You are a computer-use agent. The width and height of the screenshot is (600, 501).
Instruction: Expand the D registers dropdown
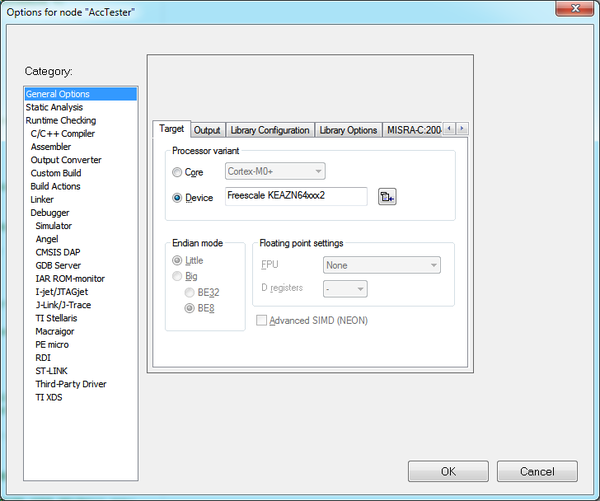tap(345, 289)
